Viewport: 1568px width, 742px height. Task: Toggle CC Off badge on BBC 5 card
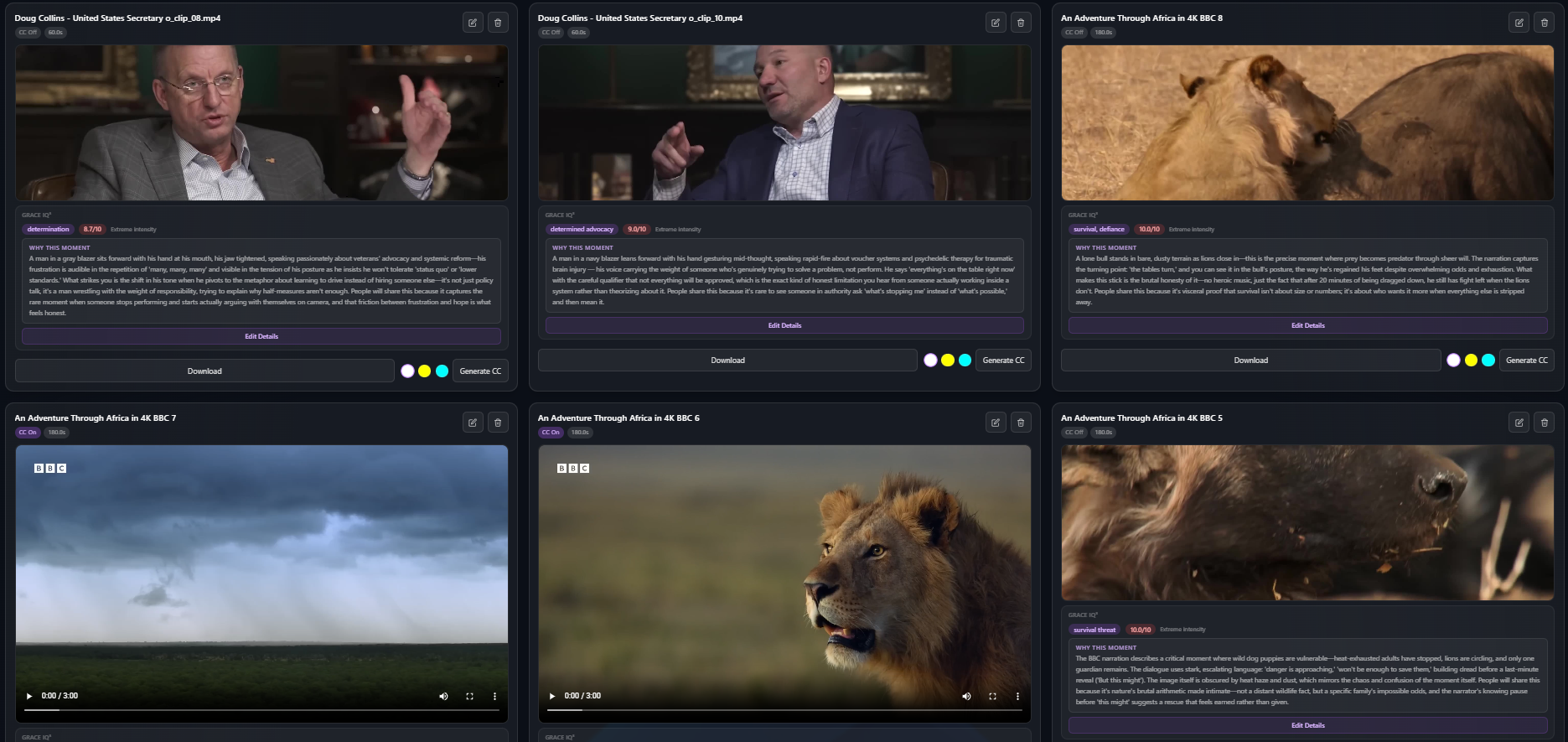click(x=1074, y=433)
